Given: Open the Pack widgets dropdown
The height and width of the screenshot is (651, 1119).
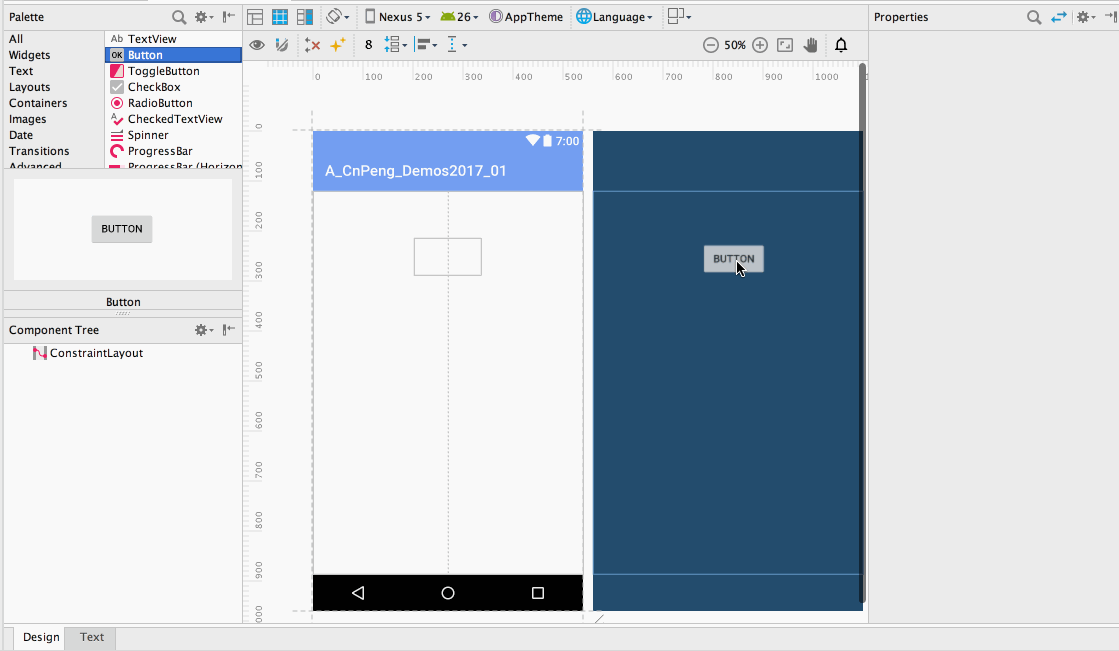Looking at the screenshot, I should tap(395, 45).
